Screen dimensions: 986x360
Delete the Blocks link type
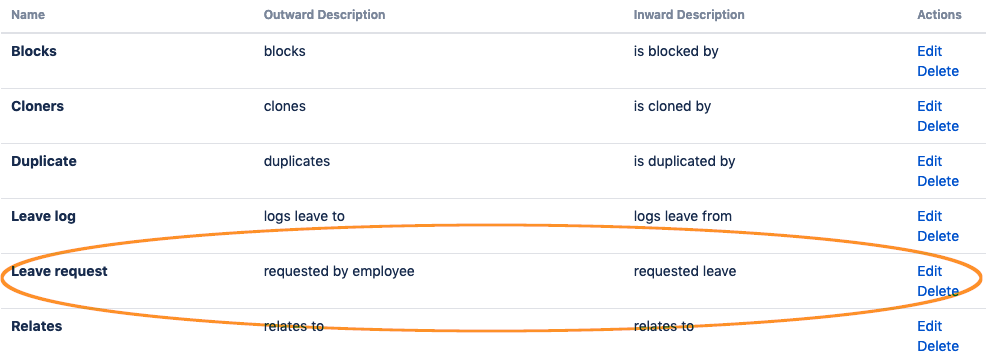click(x=938, y=71)
